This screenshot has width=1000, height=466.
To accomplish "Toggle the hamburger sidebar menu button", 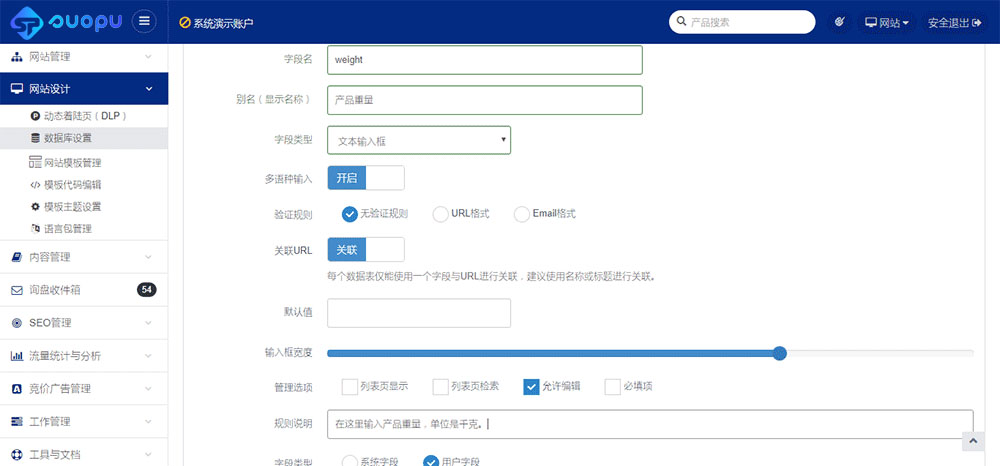I will coord(144,22).
